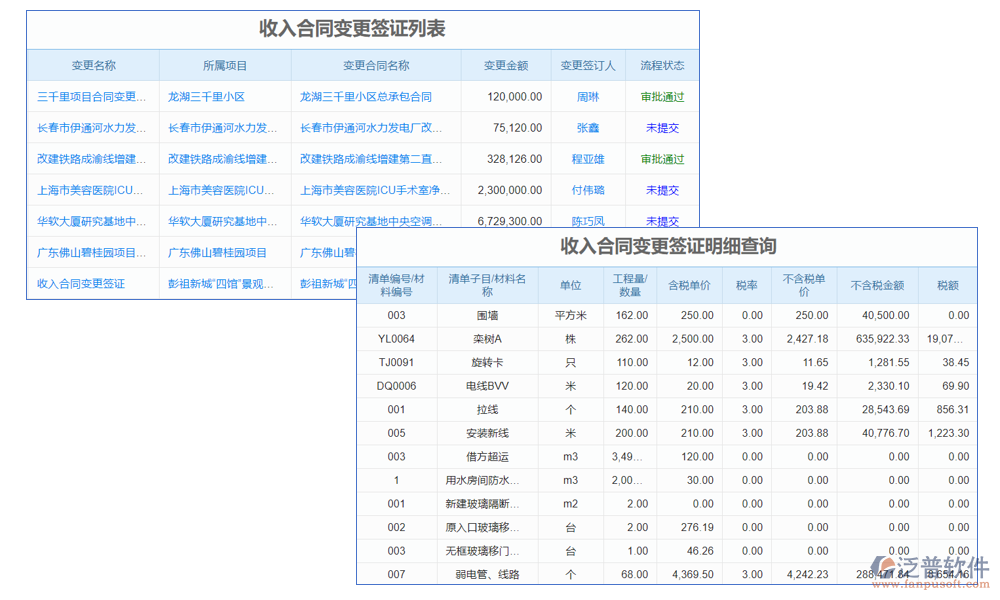Select the 围墙 detail row
This screenshot has height=600, width=1000.
[487, 315]
